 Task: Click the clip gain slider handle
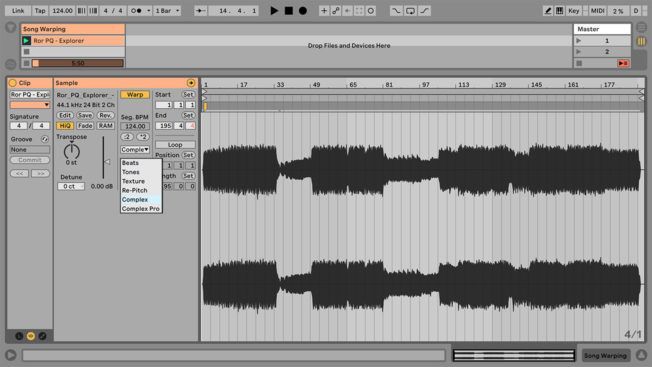[107, 162]
